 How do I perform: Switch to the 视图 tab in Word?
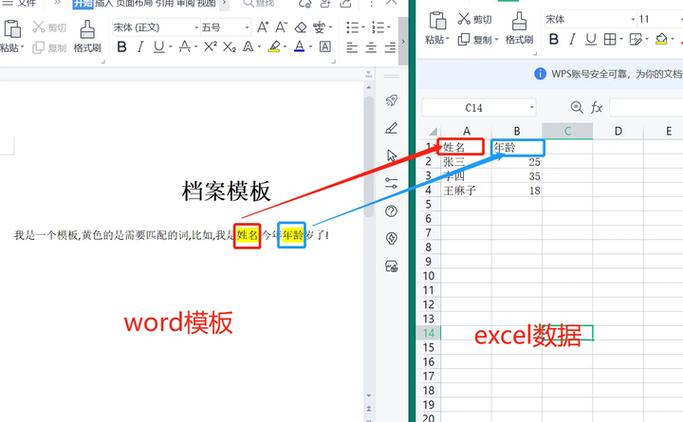click(206, 3)
